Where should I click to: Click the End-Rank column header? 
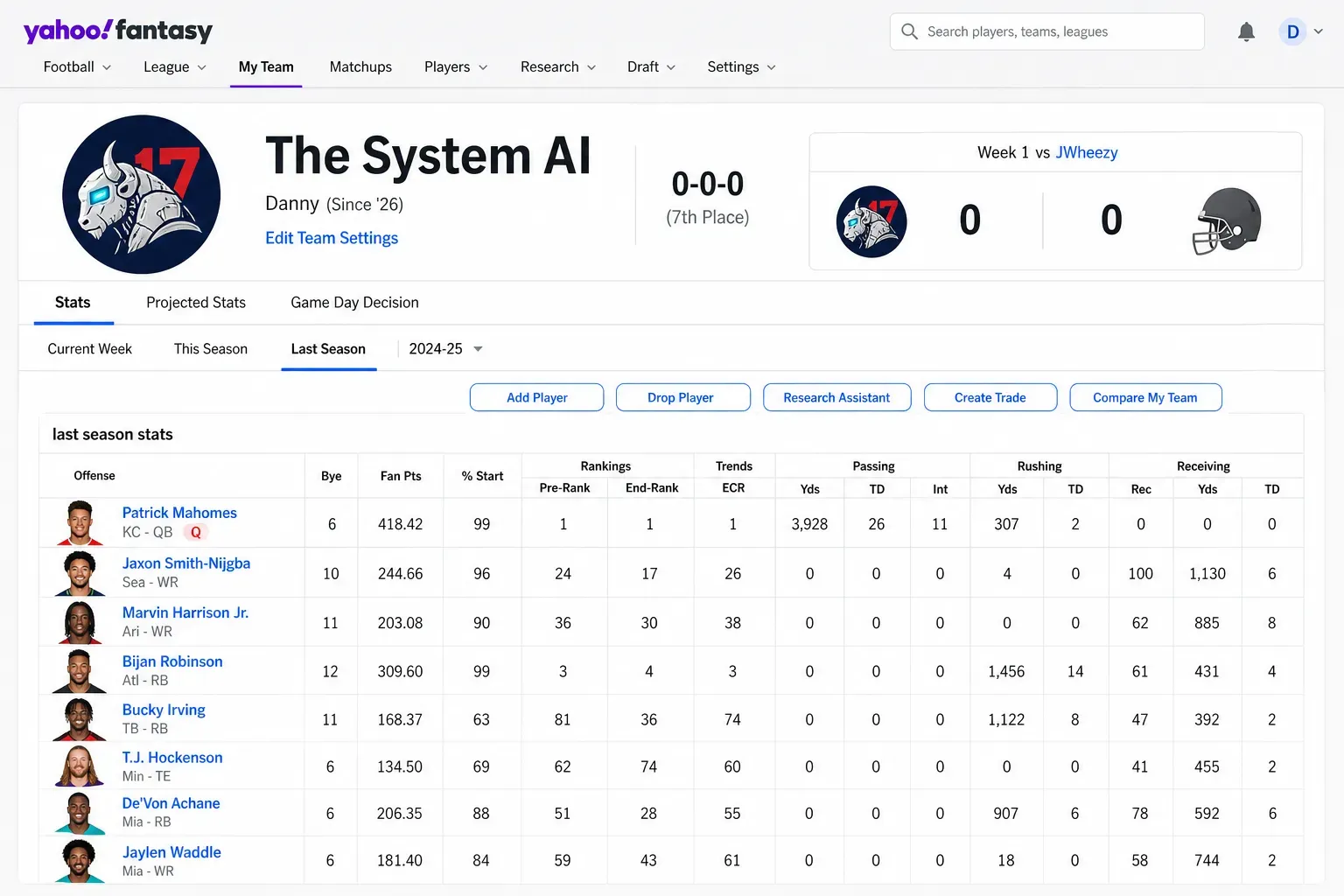[652, 488]
